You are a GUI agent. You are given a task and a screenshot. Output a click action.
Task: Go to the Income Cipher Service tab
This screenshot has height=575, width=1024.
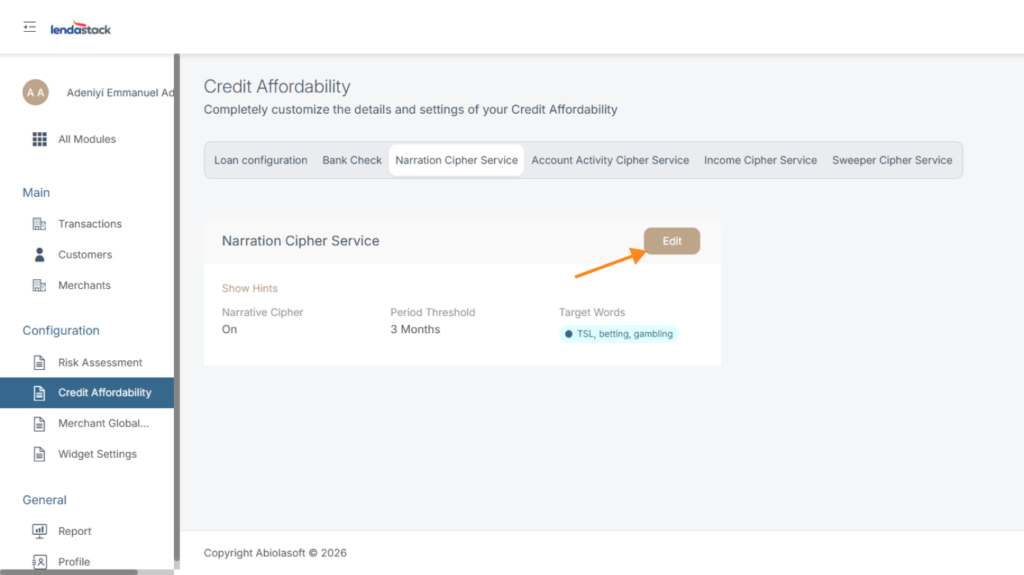click(x=760, y=160)
